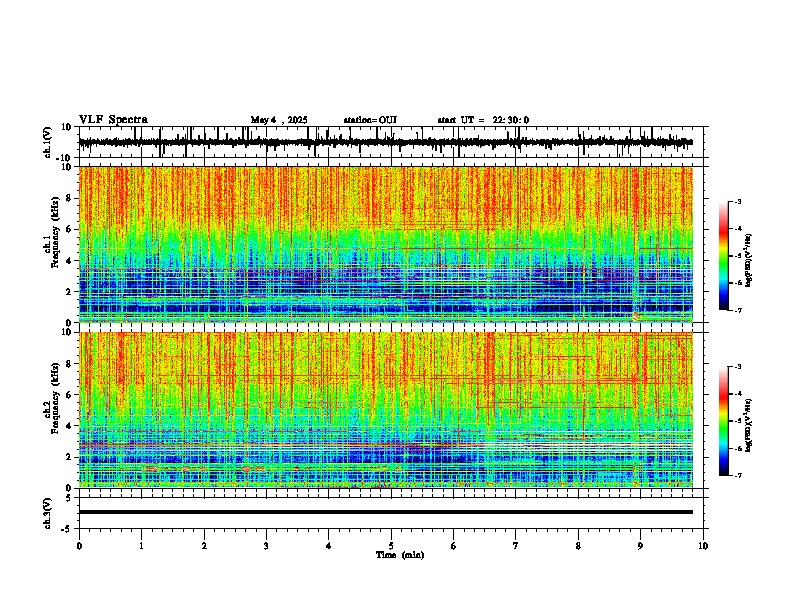Click the "ch.1(V)" axis label of the top waveform
This screenshot has width=792, height=612.
click(x=48, y=142)
